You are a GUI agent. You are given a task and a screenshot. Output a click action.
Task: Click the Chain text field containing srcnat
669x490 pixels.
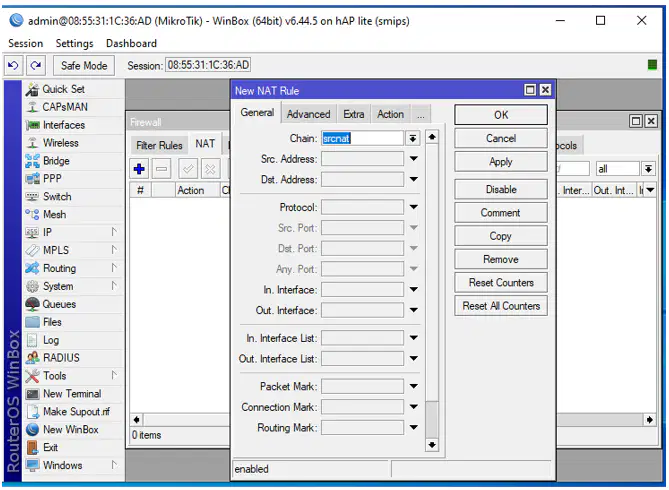(362, 138)
